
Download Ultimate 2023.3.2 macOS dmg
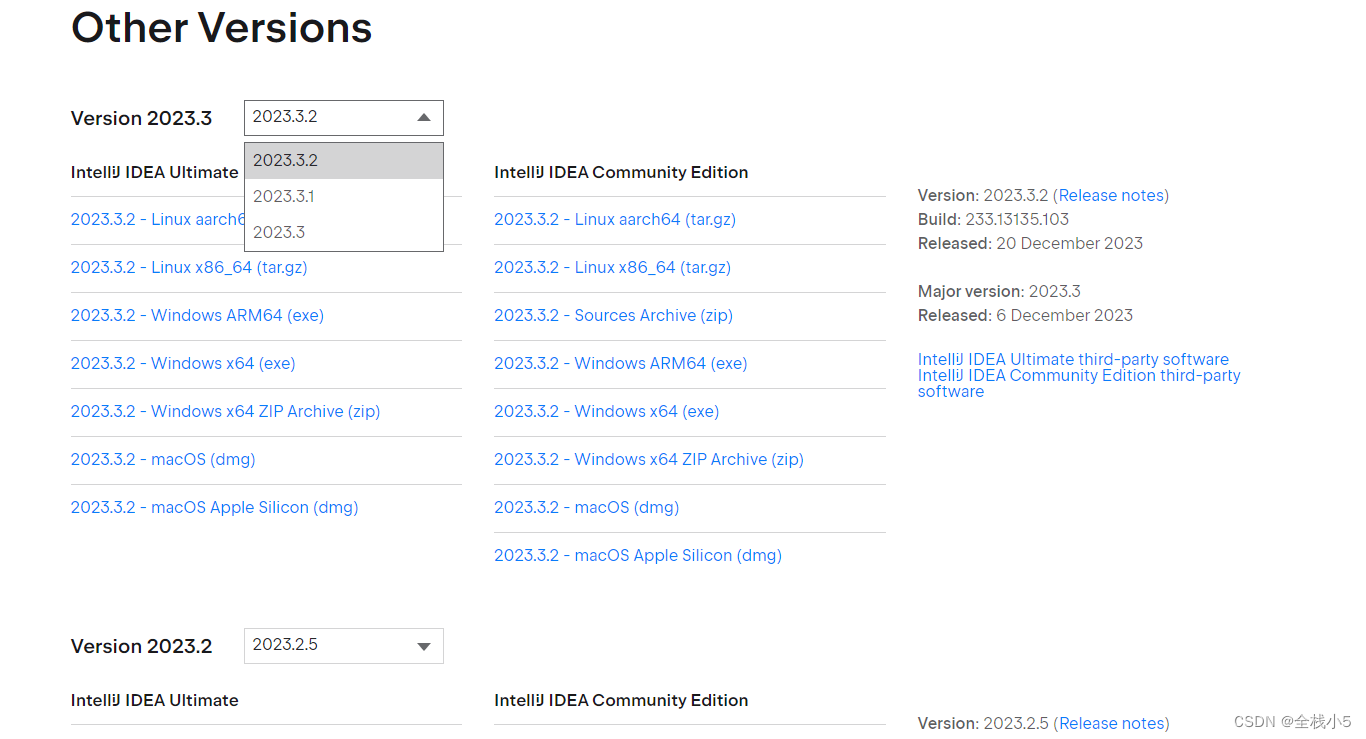163,460
